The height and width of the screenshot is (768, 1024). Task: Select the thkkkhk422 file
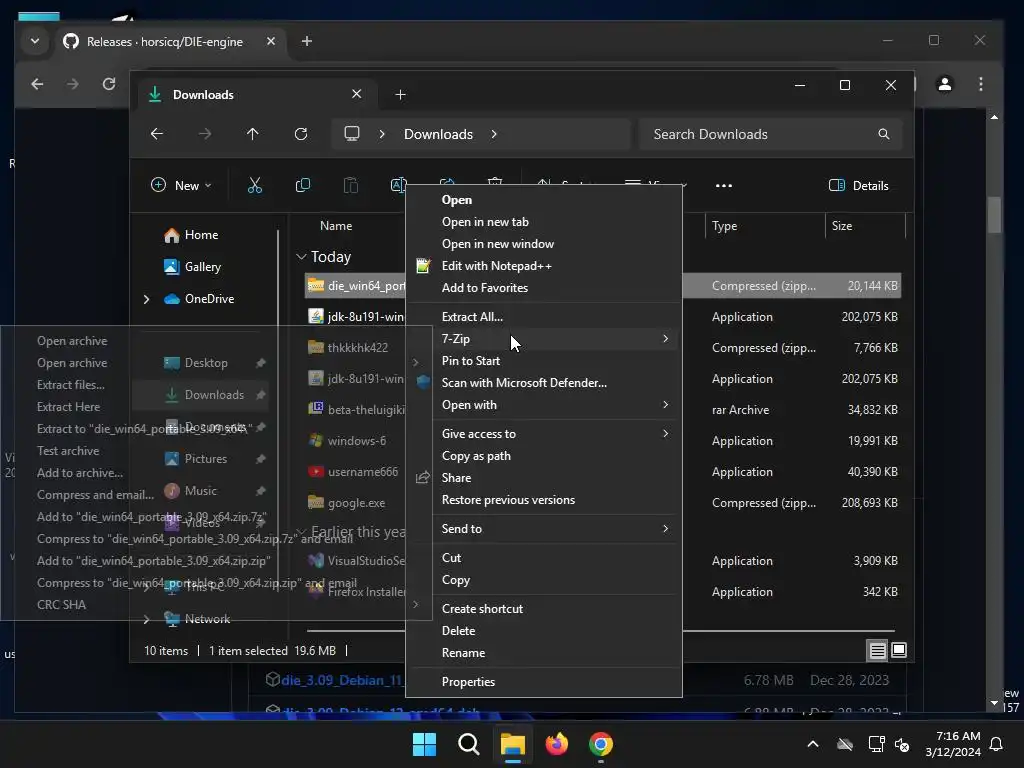[356, 347]
